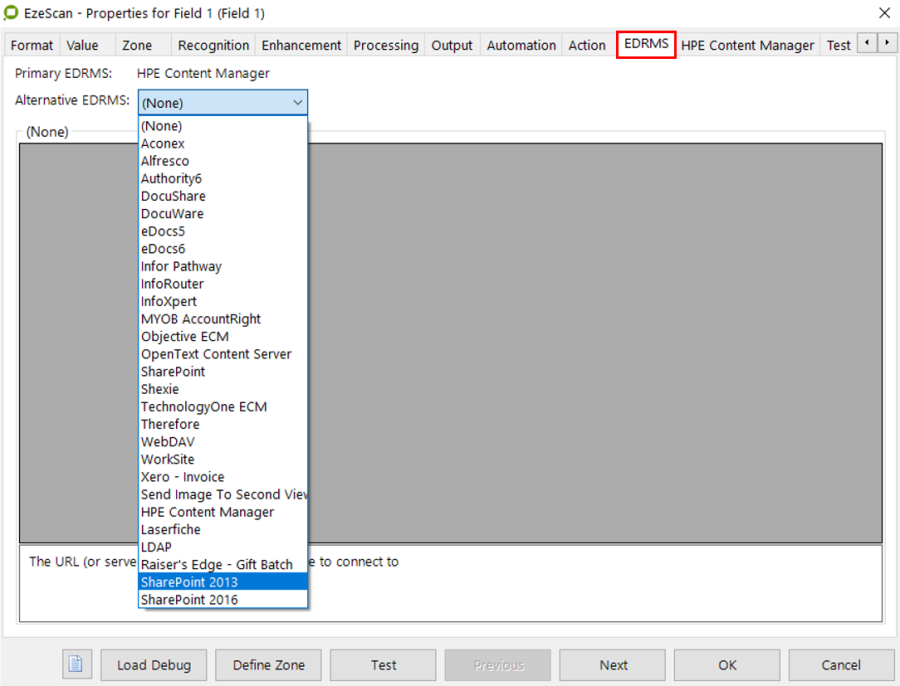Image resolution: width=900 pixels, height=686 pixels.
Task: Click the Define Zone button
Action: [269, 665]
